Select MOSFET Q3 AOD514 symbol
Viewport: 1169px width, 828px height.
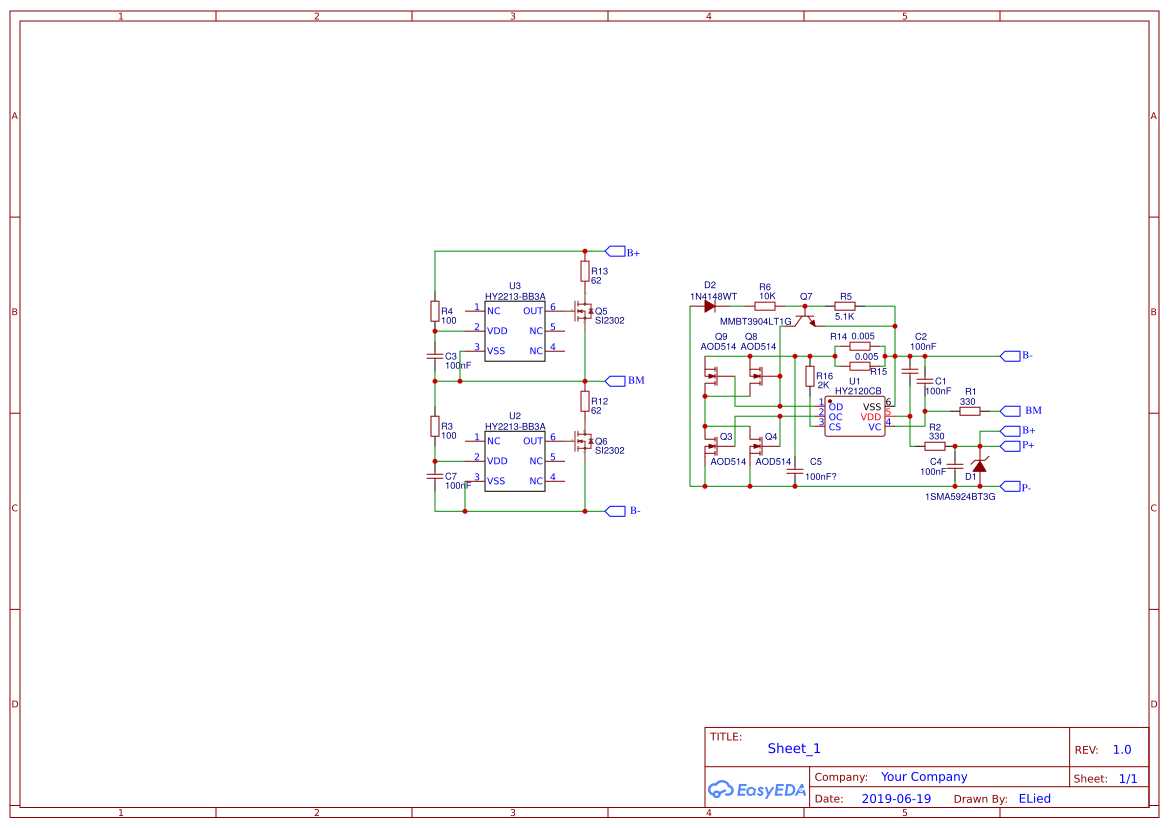point(711,446)
